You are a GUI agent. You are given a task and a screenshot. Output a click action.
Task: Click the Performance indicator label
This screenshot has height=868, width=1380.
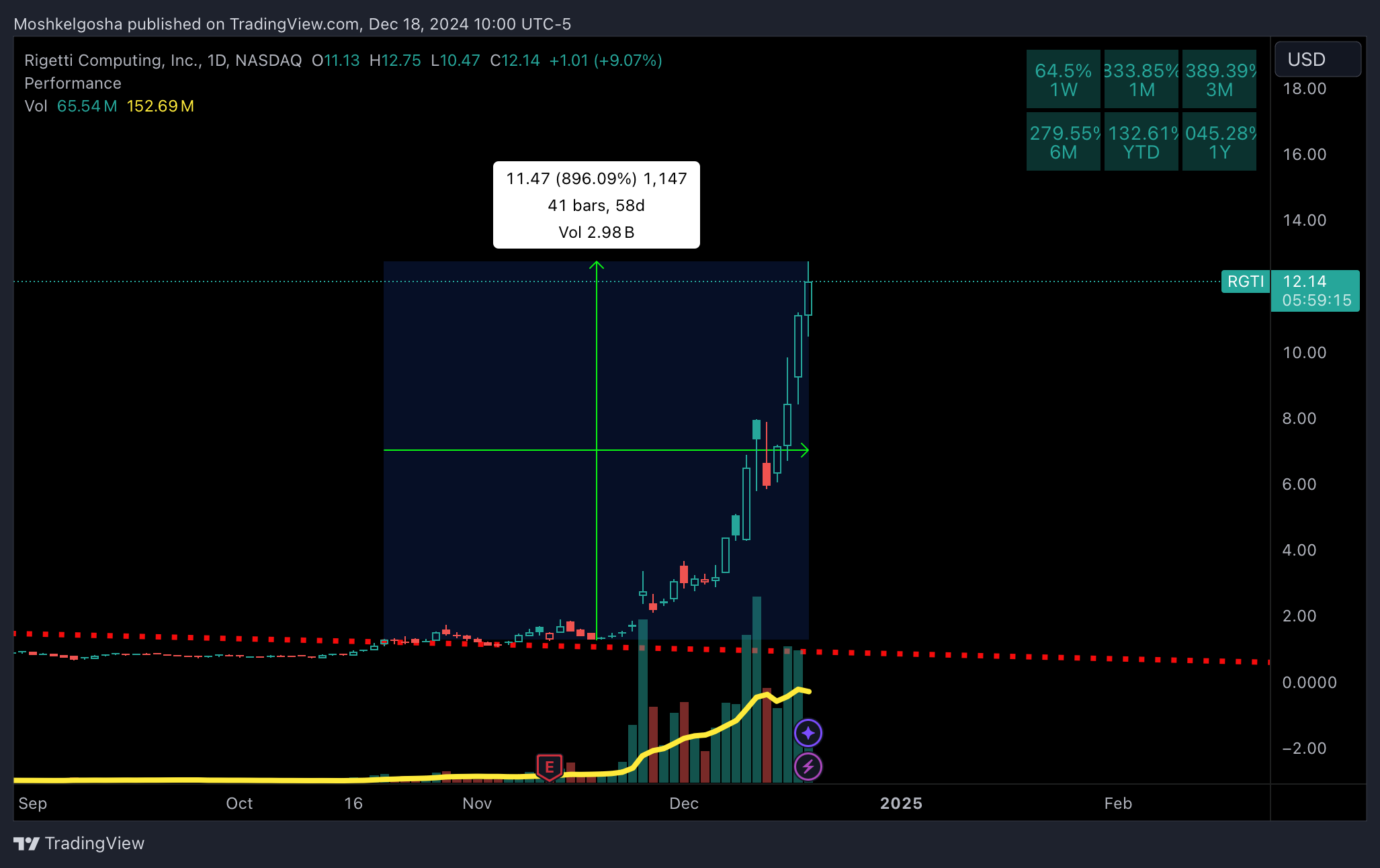(x=73, y=83)
